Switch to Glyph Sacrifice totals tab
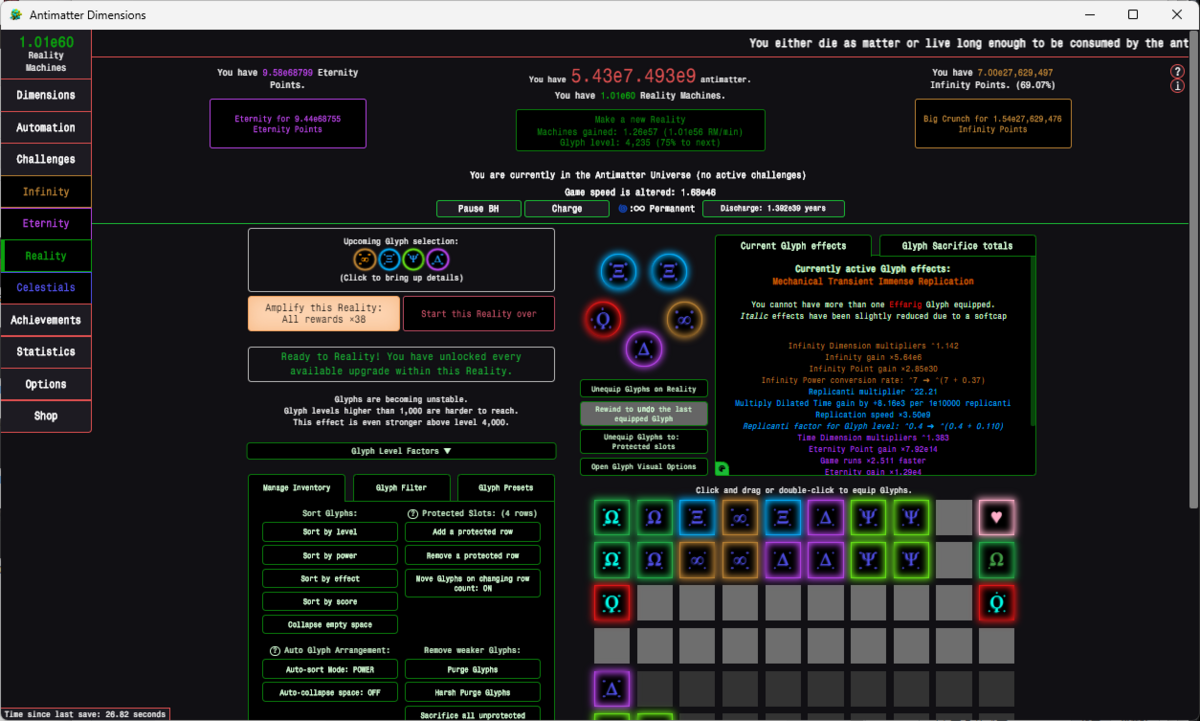 [x=957, y=246]
